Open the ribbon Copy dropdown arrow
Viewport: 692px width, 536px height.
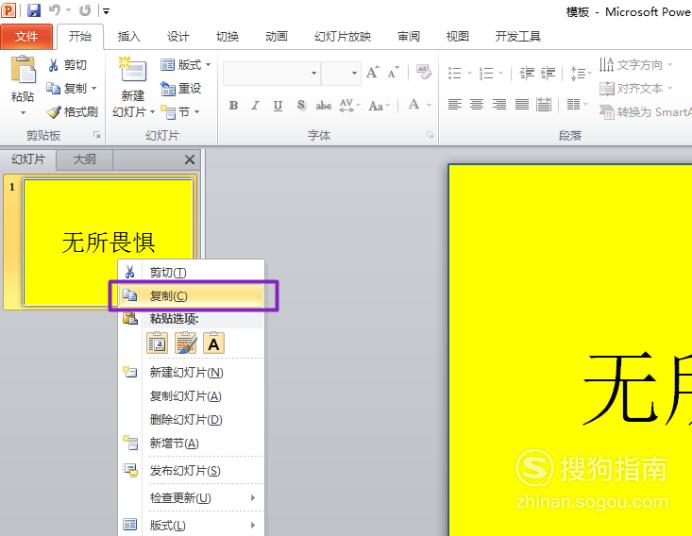click(94, 89)
